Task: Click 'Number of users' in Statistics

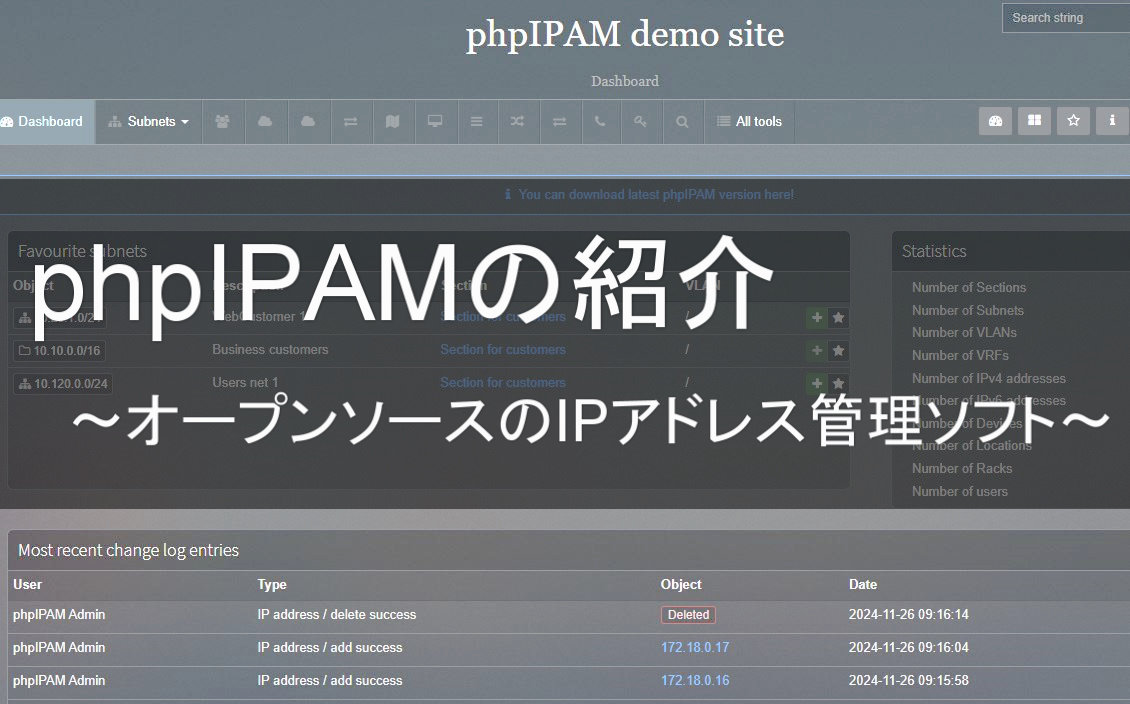Action: (x=960, y=491)
